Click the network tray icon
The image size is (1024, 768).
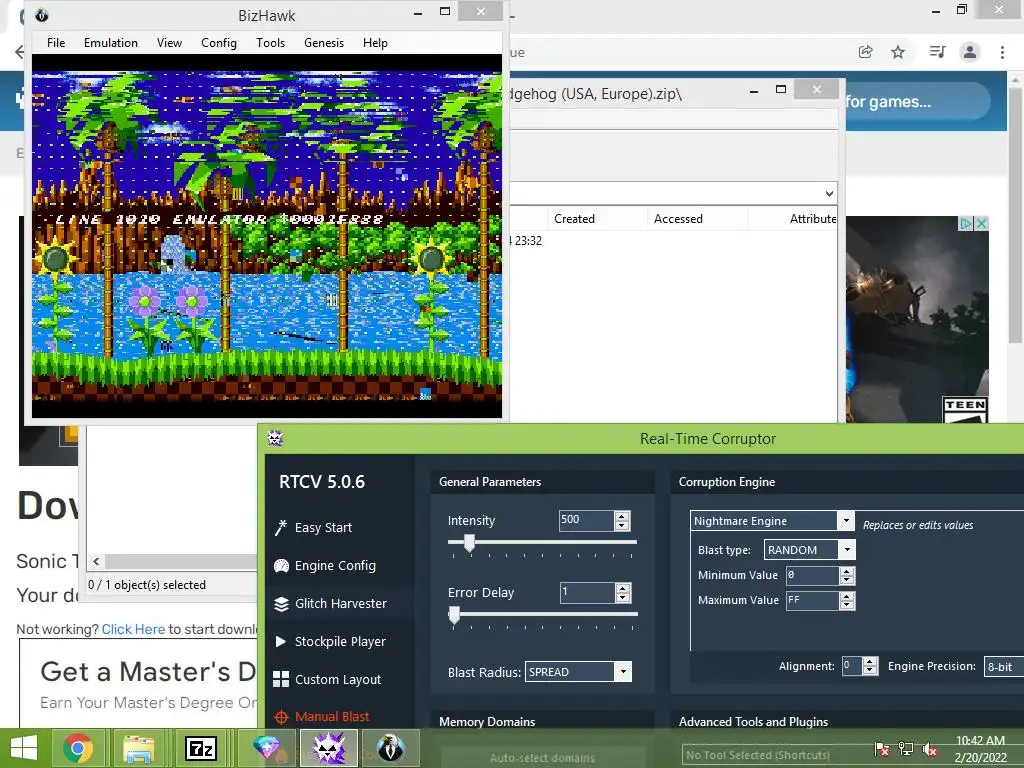pyautogui.click(x=906, y=748)
